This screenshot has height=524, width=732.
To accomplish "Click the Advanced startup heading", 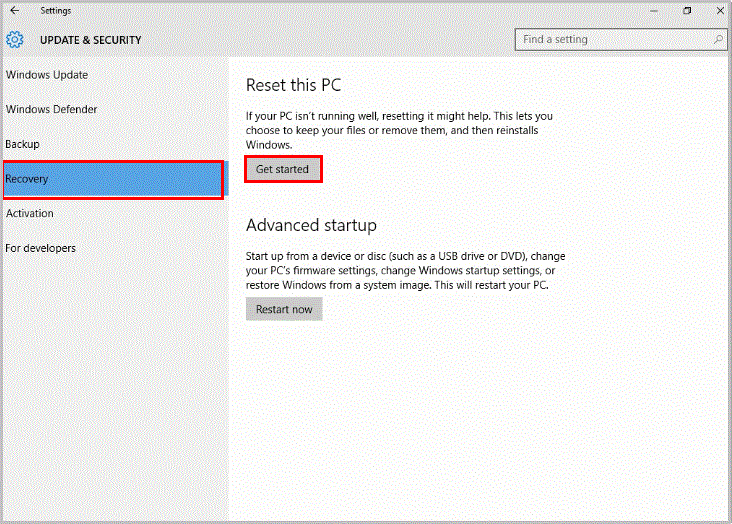I will point(311,225).
